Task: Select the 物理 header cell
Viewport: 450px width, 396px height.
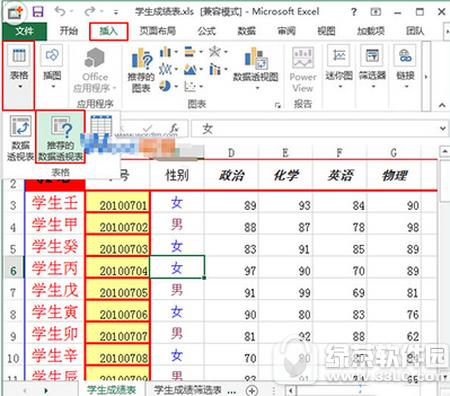Action: coord(394,175)
